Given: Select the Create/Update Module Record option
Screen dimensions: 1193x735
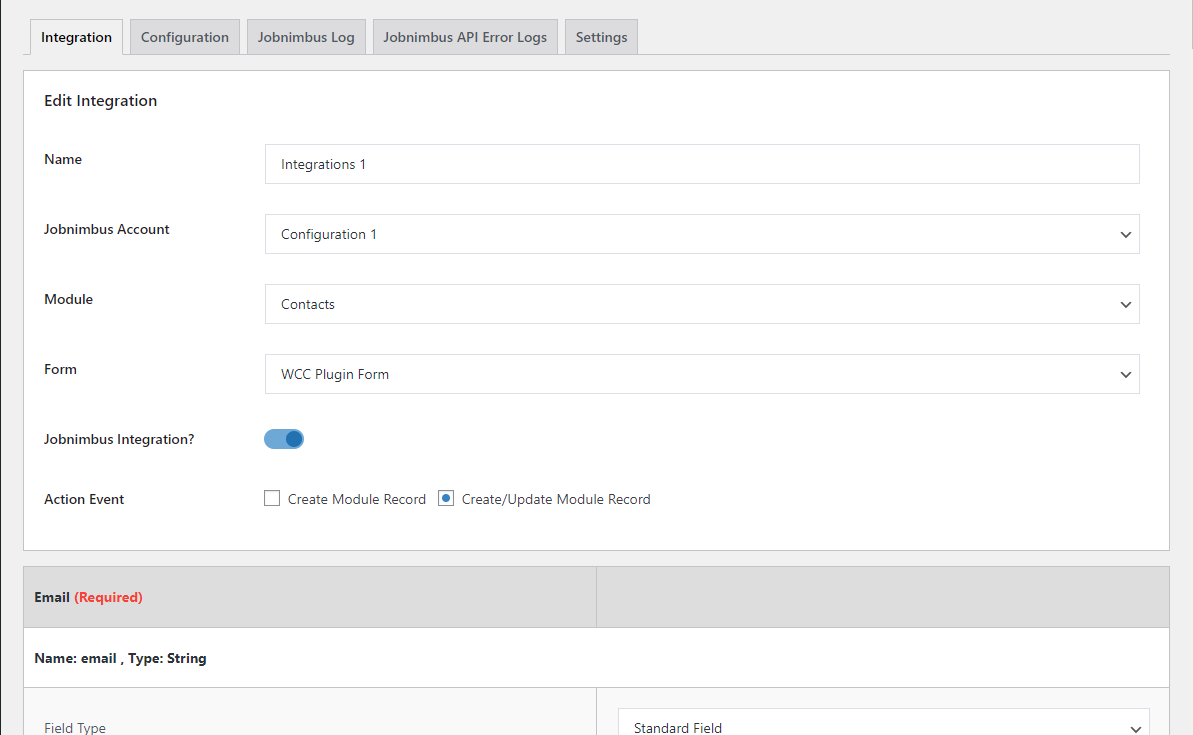Looking at the screenshot, I should pyautogui.click(x=446, y=498).
